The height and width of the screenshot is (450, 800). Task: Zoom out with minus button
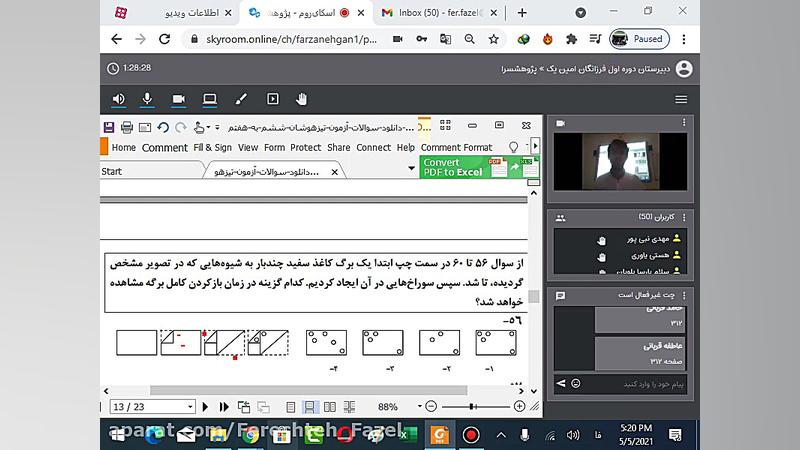click(x=431, y=406)
